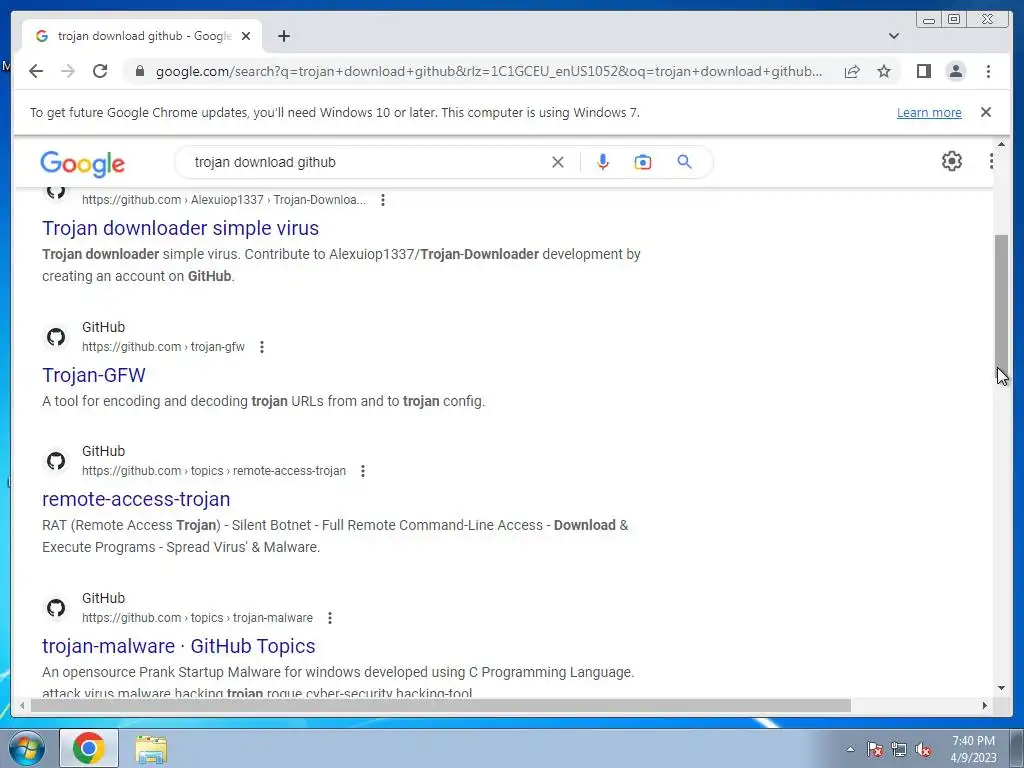Click the scroll up arrow
Viewport: 1024px width, 768px height.
[1001, 144]
